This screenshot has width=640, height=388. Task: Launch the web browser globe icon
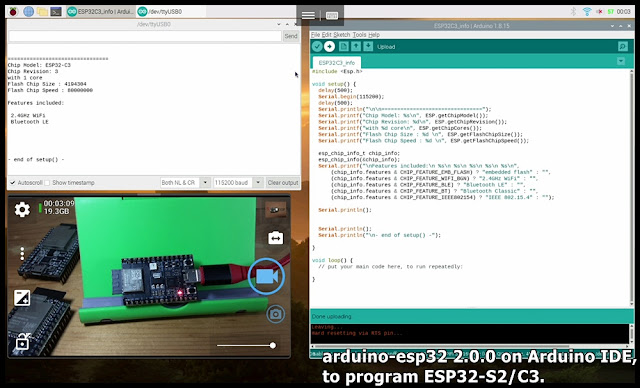point(29,11)
